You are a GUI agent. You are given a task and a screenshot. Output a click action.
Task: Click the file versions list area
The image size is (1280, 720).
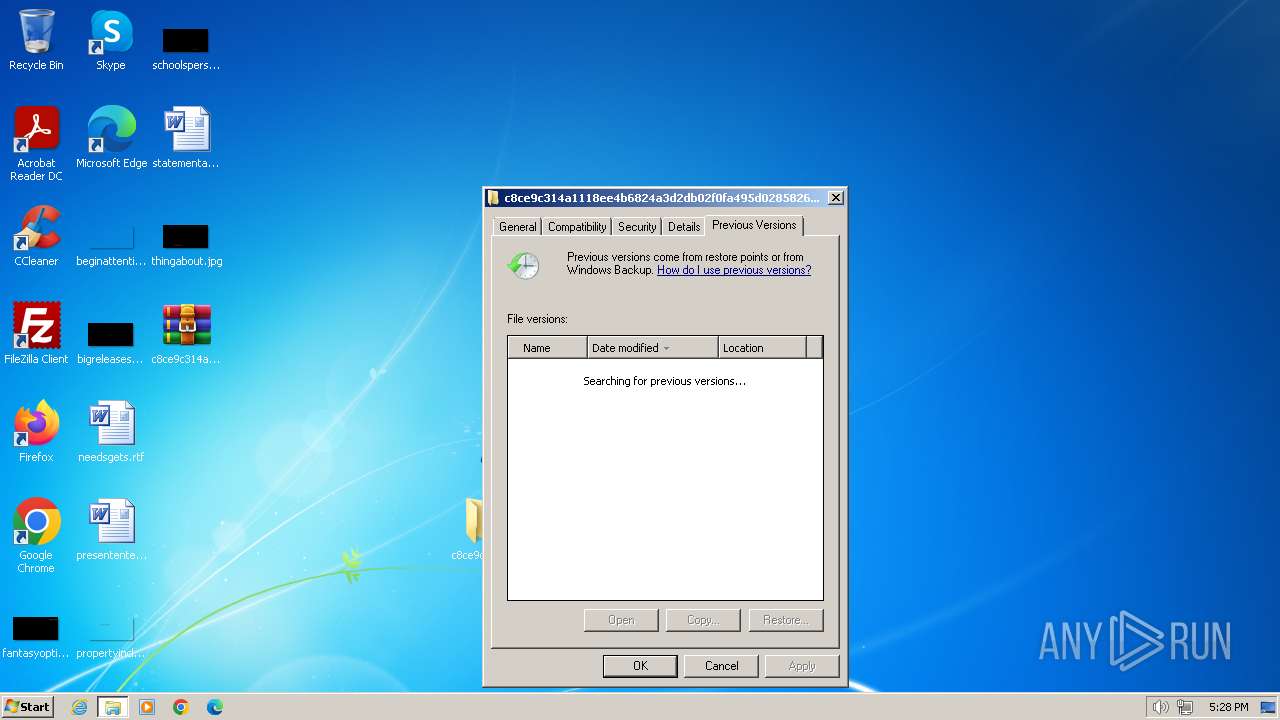[665, 479]
